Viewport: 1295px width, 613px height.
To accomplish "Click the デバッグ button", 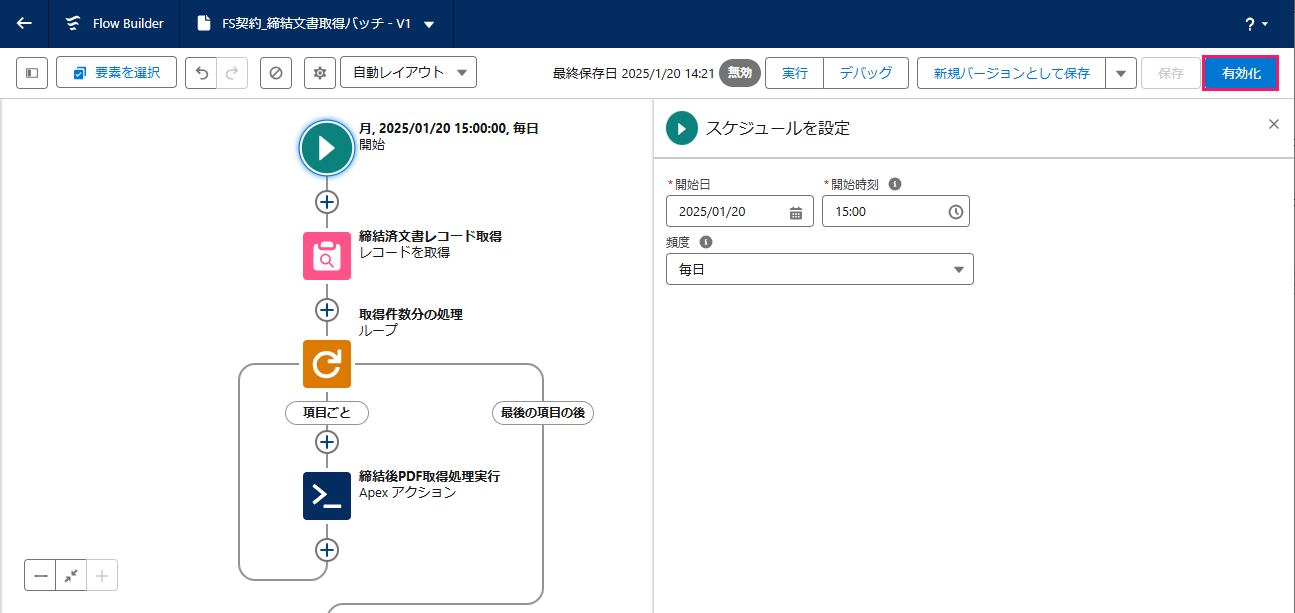I will [x=866, y=73].
